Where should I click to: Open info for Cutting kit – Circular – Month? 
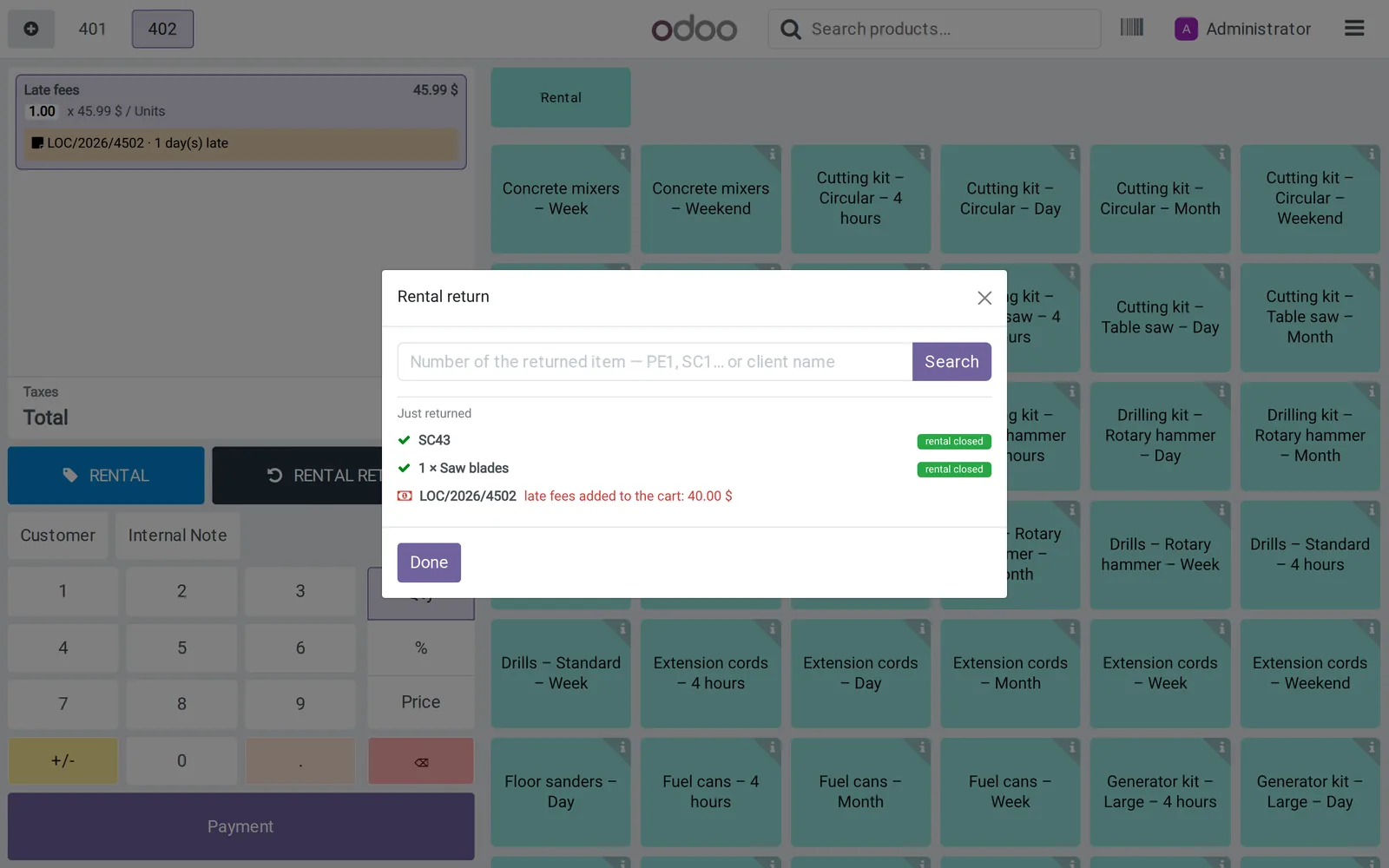coord(1221,155)
